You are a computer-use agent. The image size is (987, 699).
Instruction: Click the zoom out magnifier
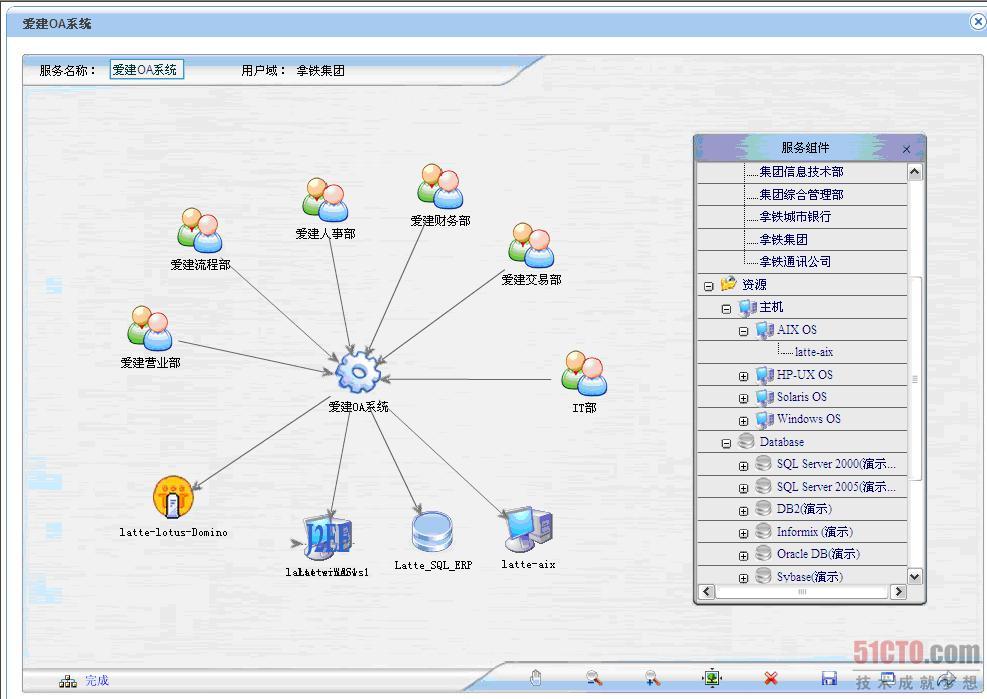click(x=594, y=678)
